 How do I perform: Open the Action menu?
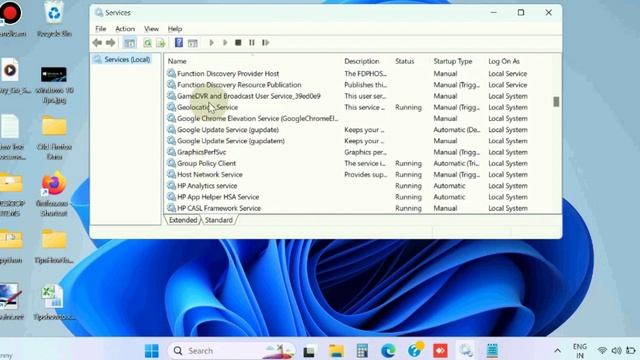click(x=125, y=29)
